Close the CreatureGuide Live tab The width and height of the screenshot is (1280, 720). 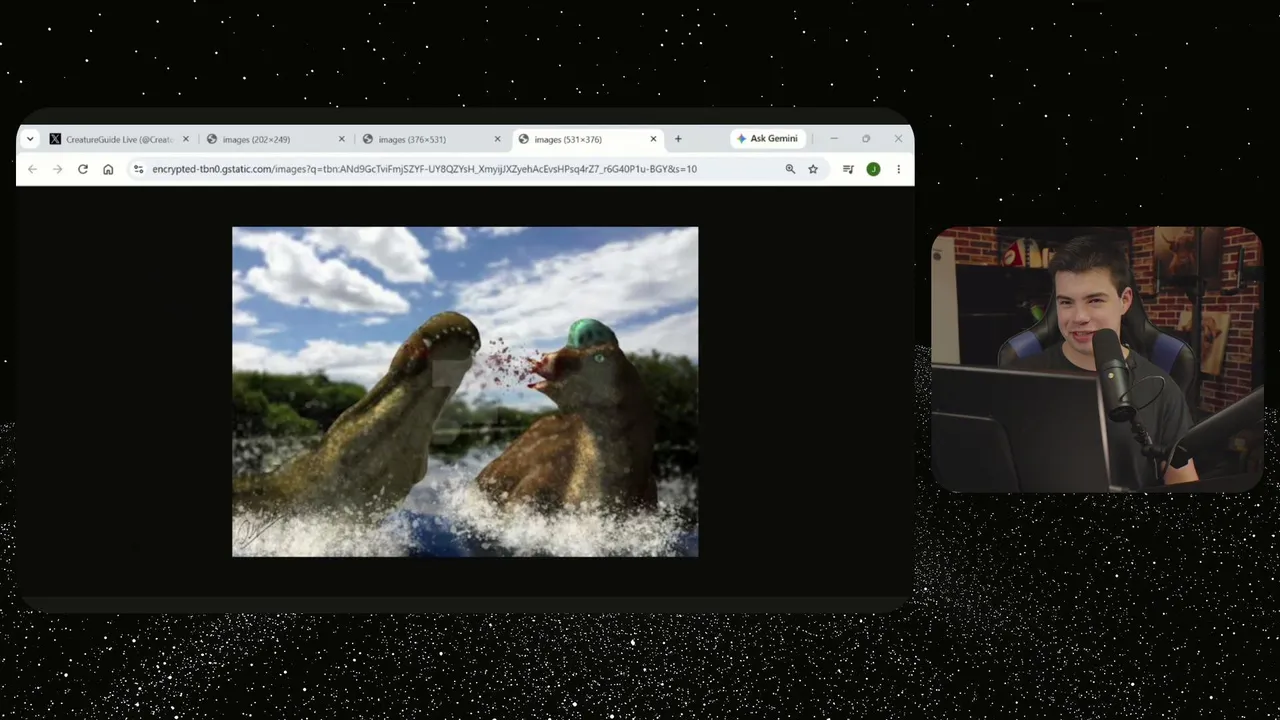[x=185, y=139]
